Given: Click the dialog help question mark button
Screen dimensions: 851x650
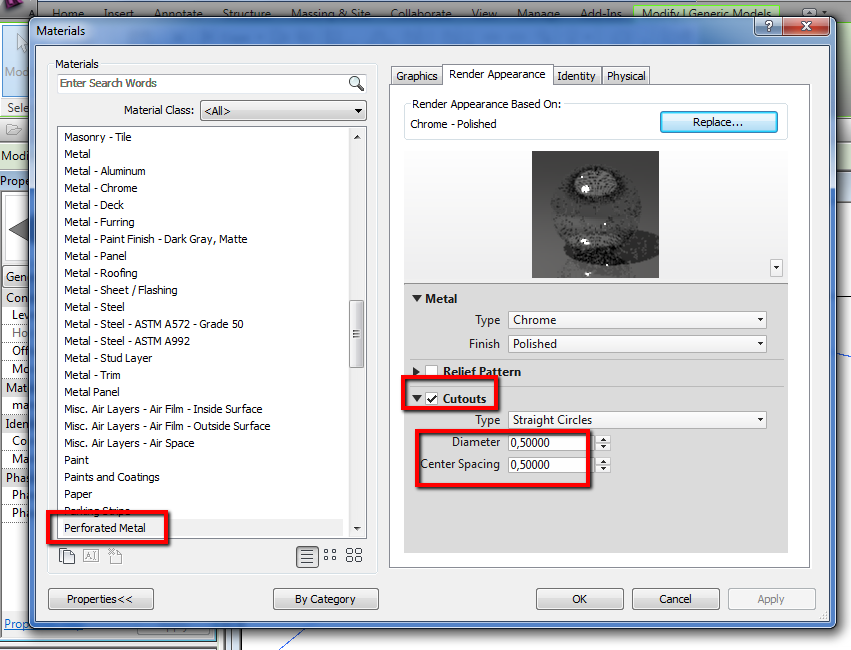Looking at the screenshot, I should (769, 26).
